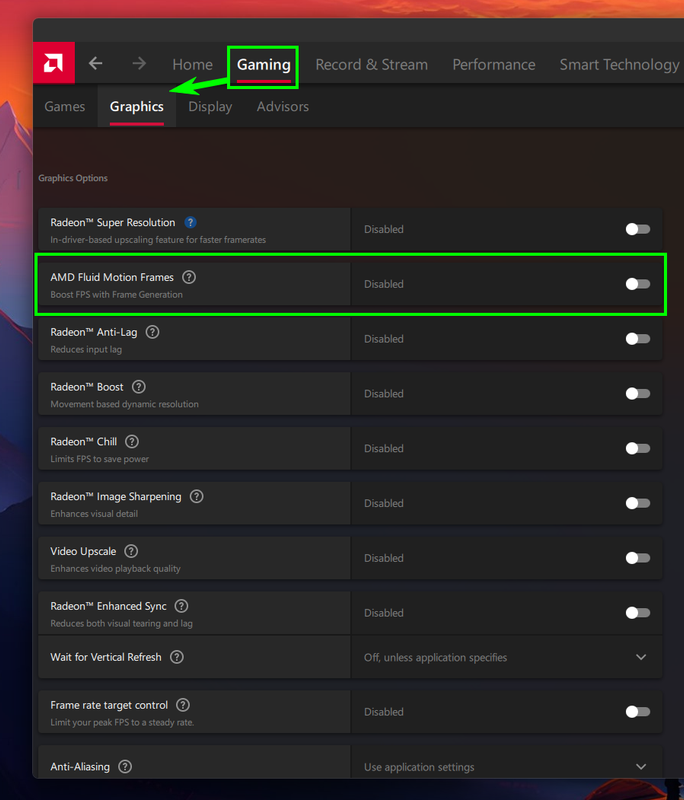The width and height of the screenshot is (684, 800).
Task: Enable Frame rate target control toggle
Action: [638, 712]
